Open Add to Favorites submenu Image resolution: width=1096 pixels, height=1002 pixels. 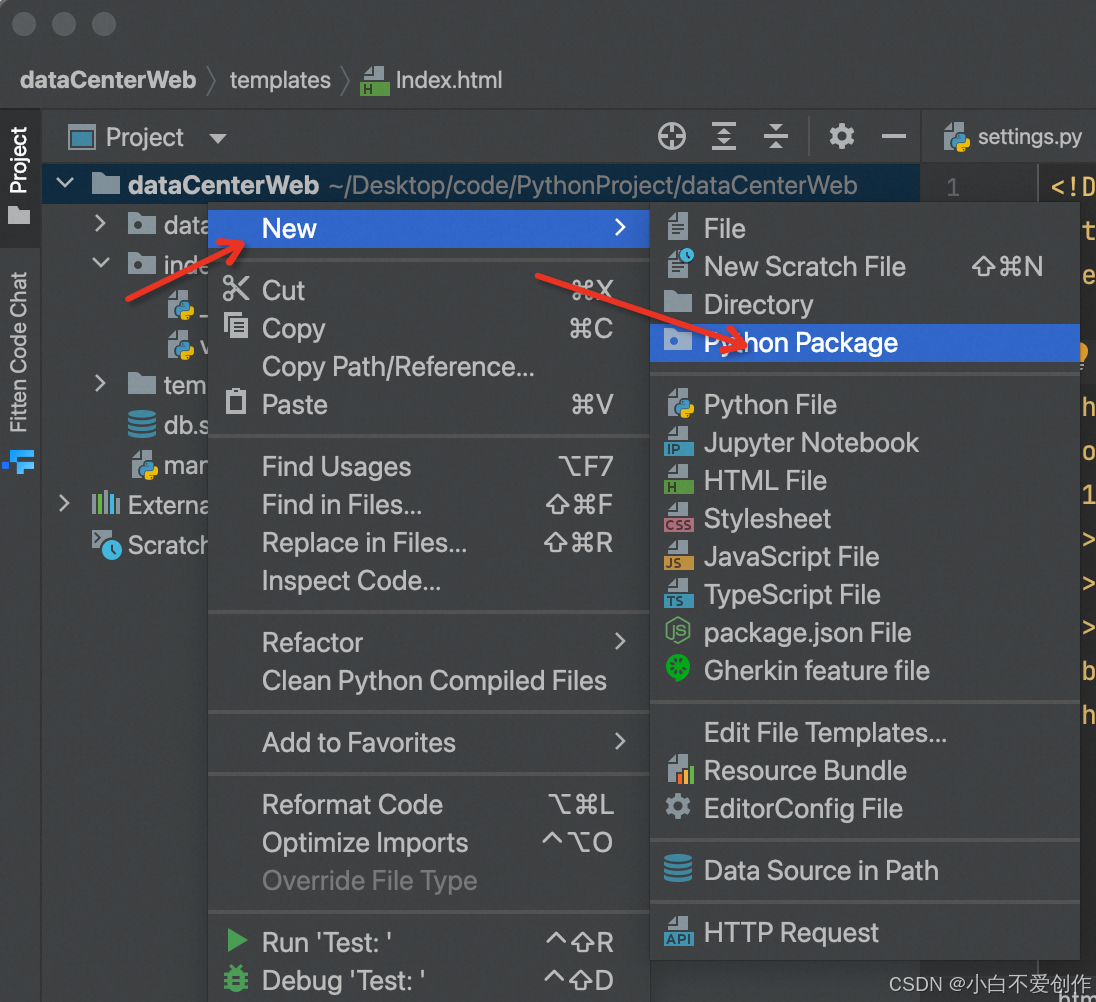pyautogui.click(x=428, y=742)
